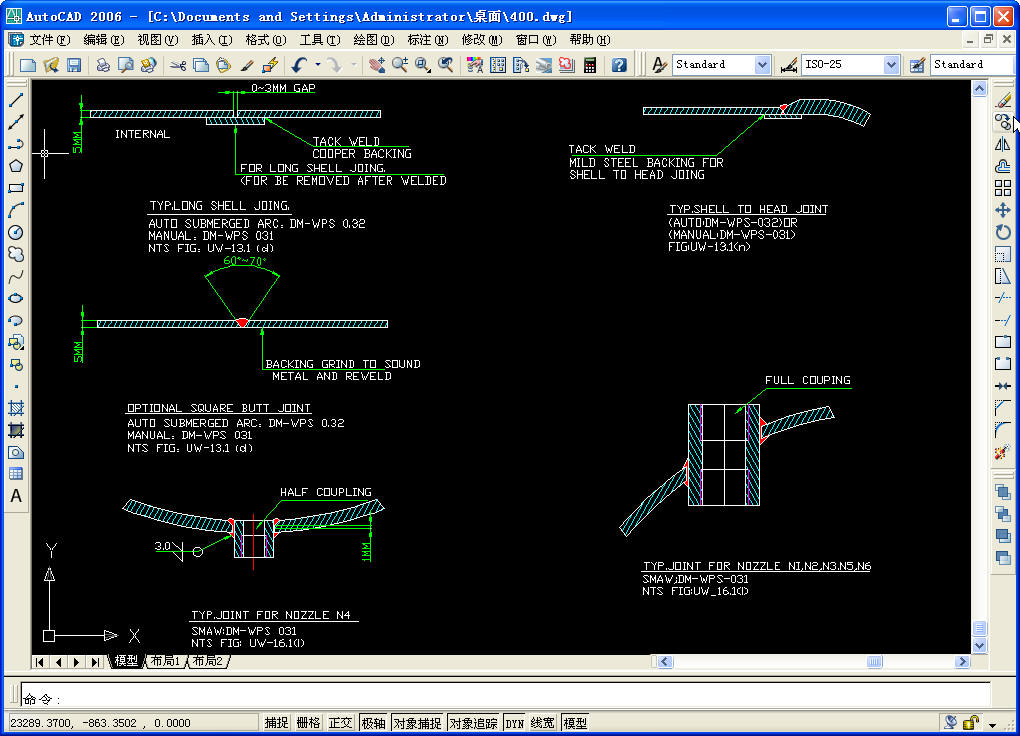Activate the Arc drawing tool

[16, 210]
